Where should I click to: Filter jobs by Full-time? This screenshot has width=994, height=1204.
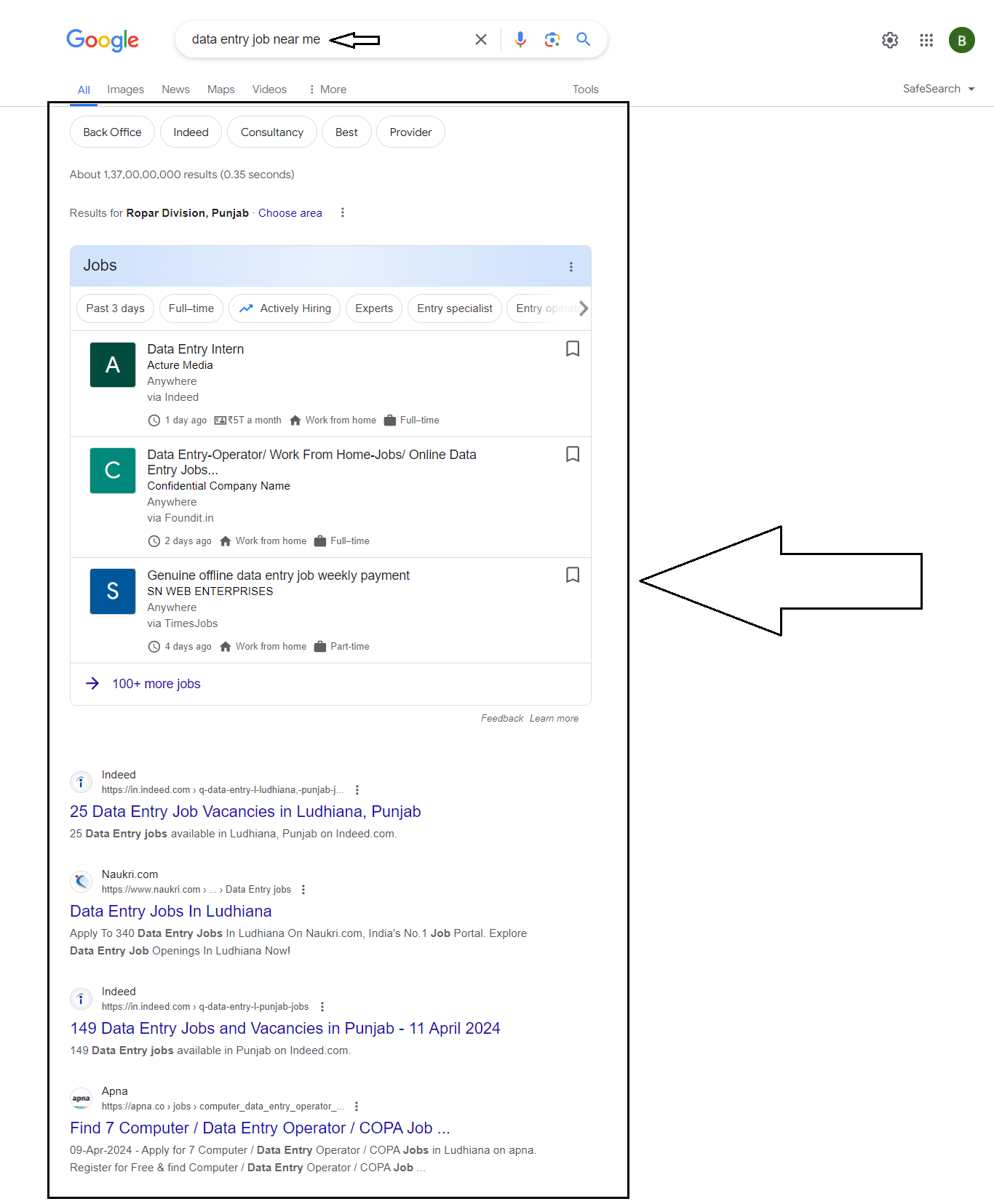(x=191, y=308)
